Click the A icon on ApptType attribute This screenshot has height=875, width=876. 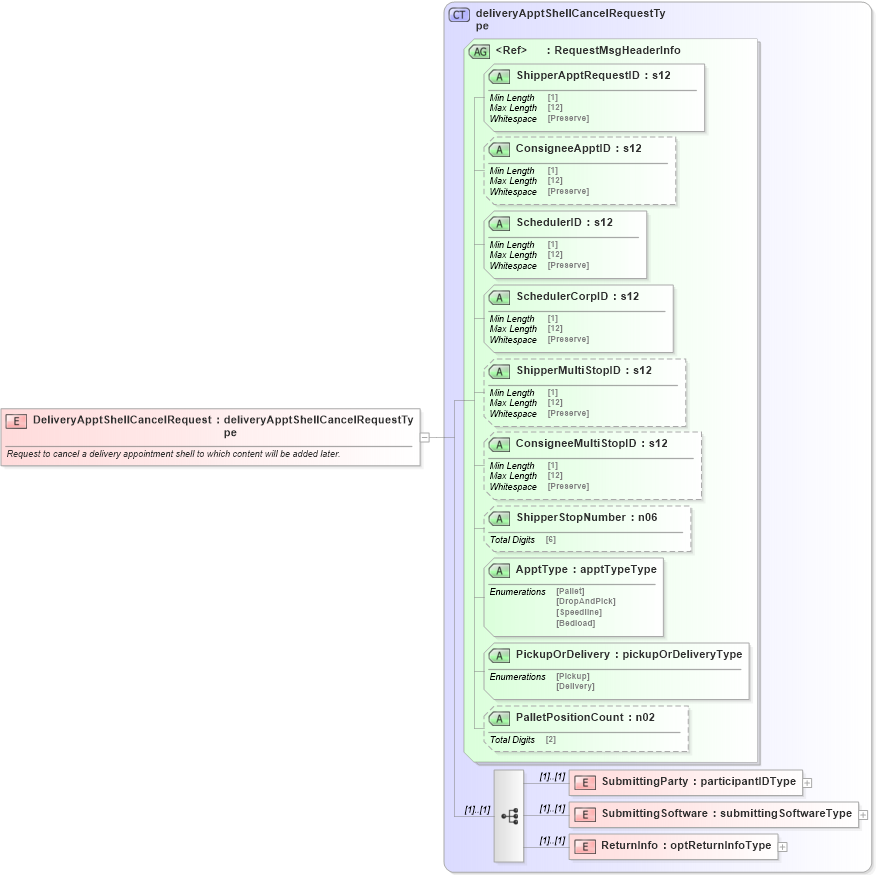pyautogui.click(x=499, y=570)
